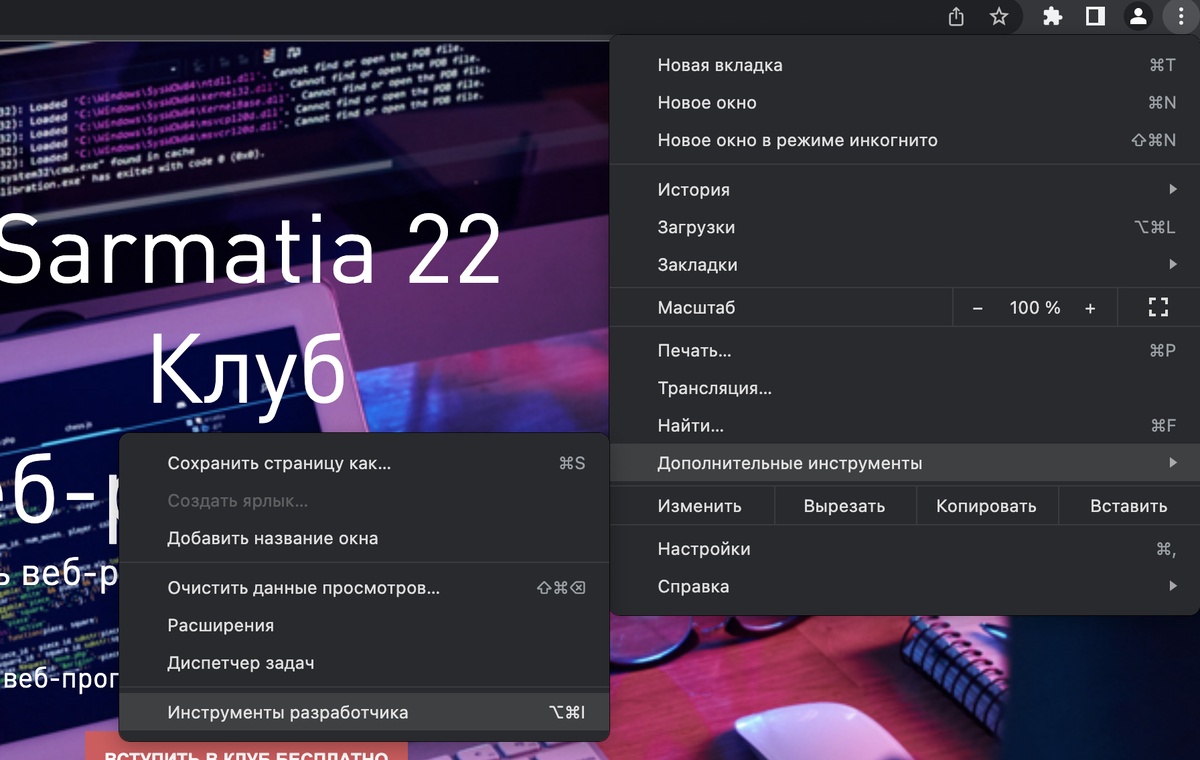This screenshot has height=760, width=1200.
Task: Open the Extensions puzzle icon
Action: tap(1052, 16)
